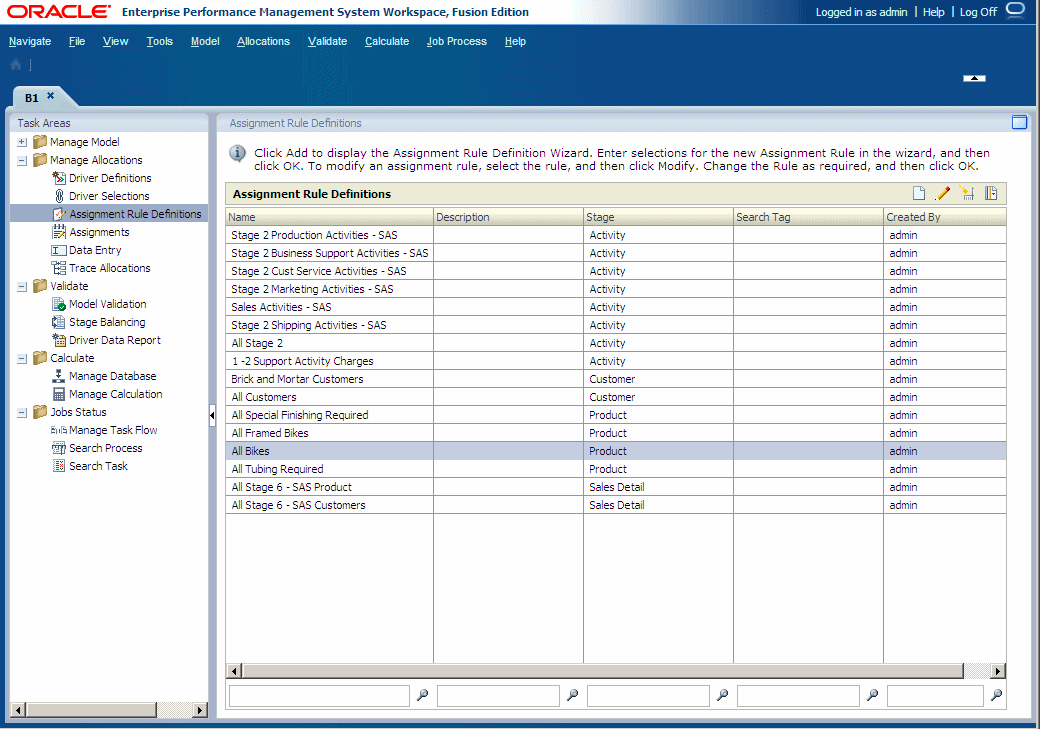
Task: Open the Validate menu
Action: (x=328, y=41)
